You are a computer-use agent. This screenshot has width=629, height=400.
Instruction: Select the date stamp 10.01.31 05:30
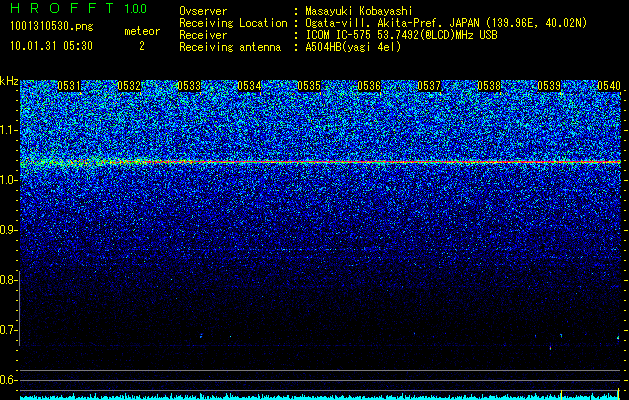click(x=51, y=46)
